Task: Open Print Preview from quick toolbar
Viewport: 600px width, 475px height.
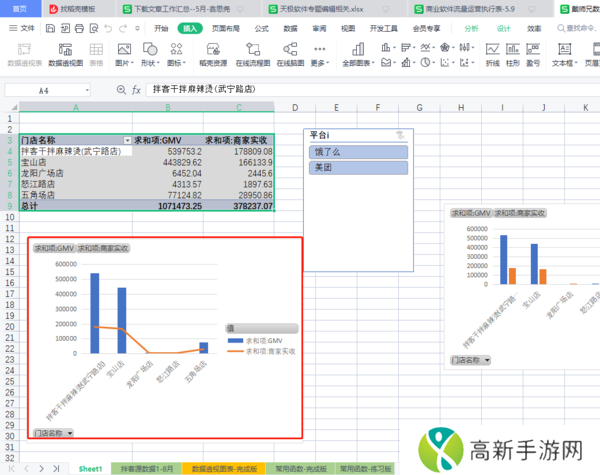Action: click(x=94, y=28)
